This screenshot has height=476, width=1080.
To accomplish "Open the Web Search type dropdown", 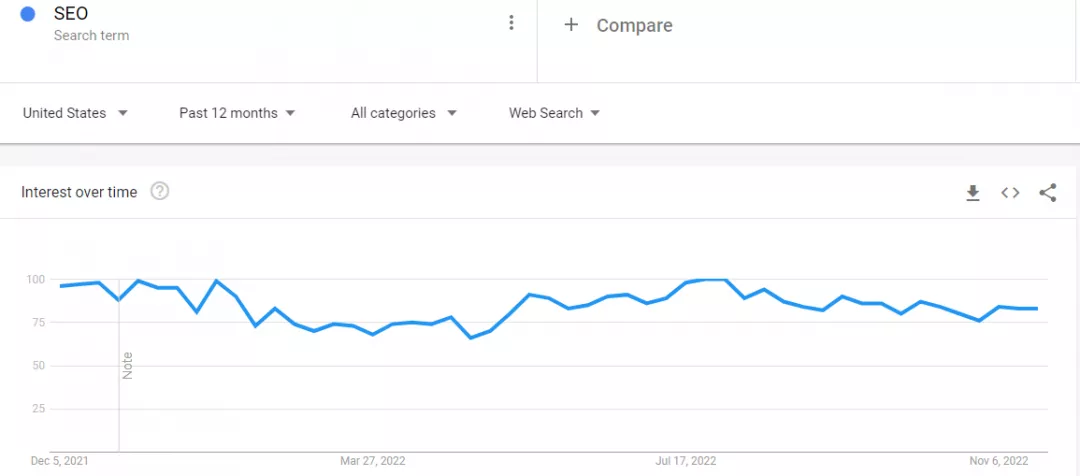I will (x=554, y=113).
